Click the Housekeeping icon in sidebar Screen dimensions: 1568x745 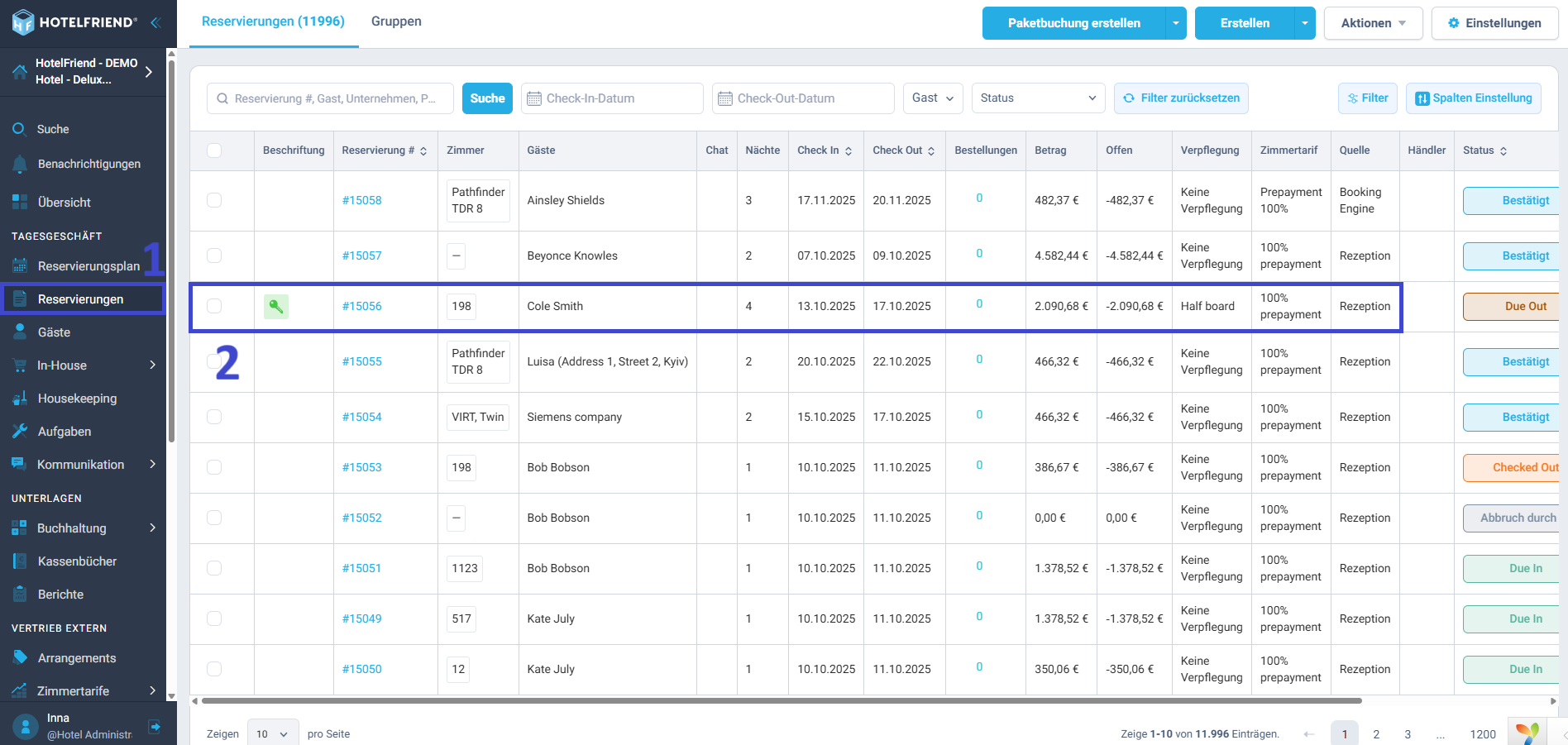[20, 399]
